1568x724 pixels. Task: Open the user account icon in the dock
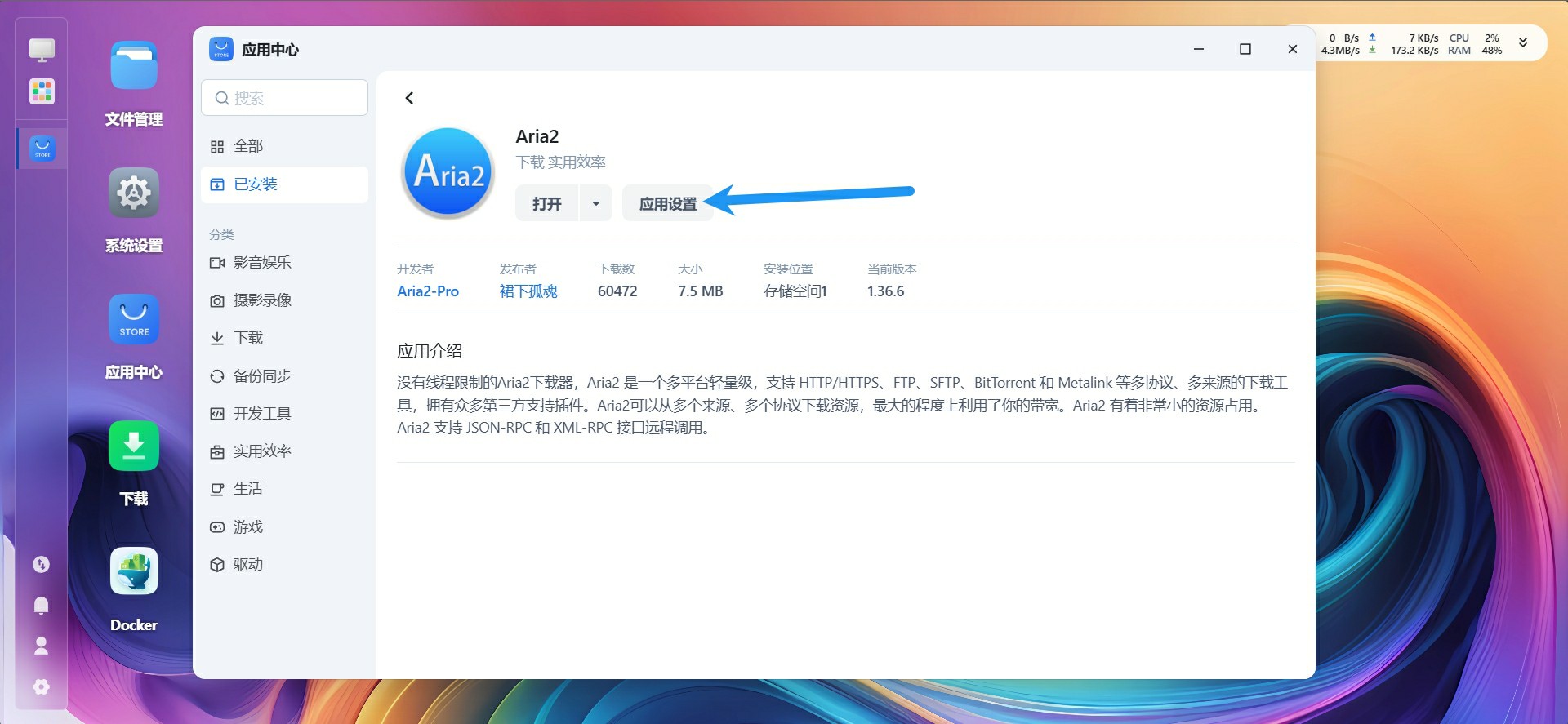(41, 646)
